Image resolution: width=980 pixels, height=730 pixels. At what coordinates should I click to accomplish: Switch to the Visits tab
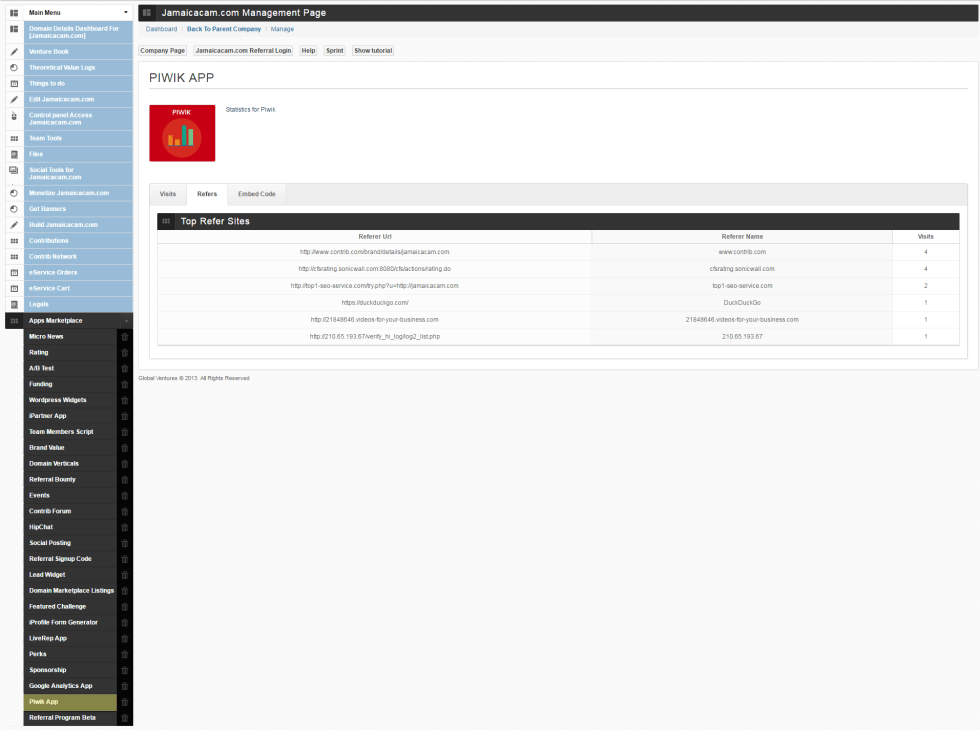click(168, 194)
